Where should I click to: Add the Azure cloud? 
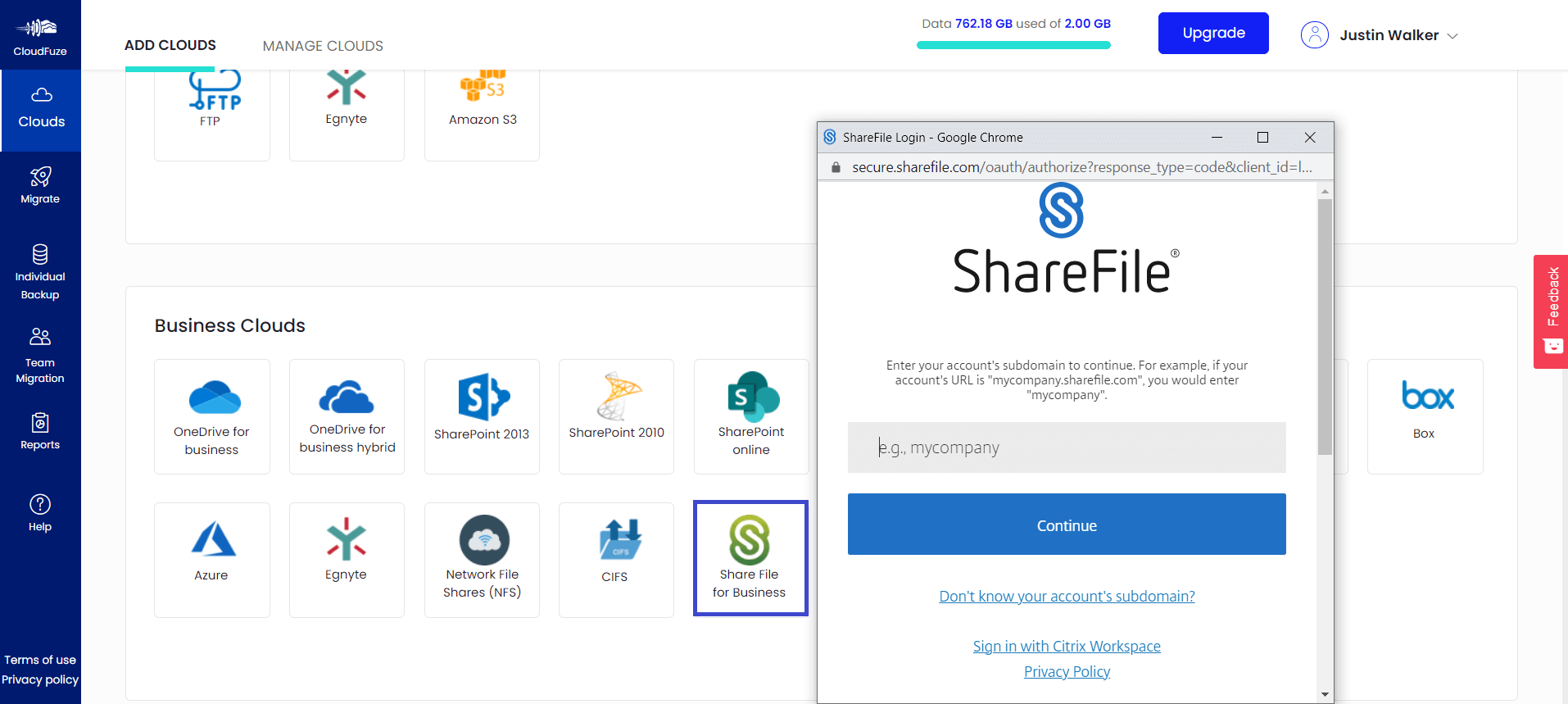click(212, 560)
